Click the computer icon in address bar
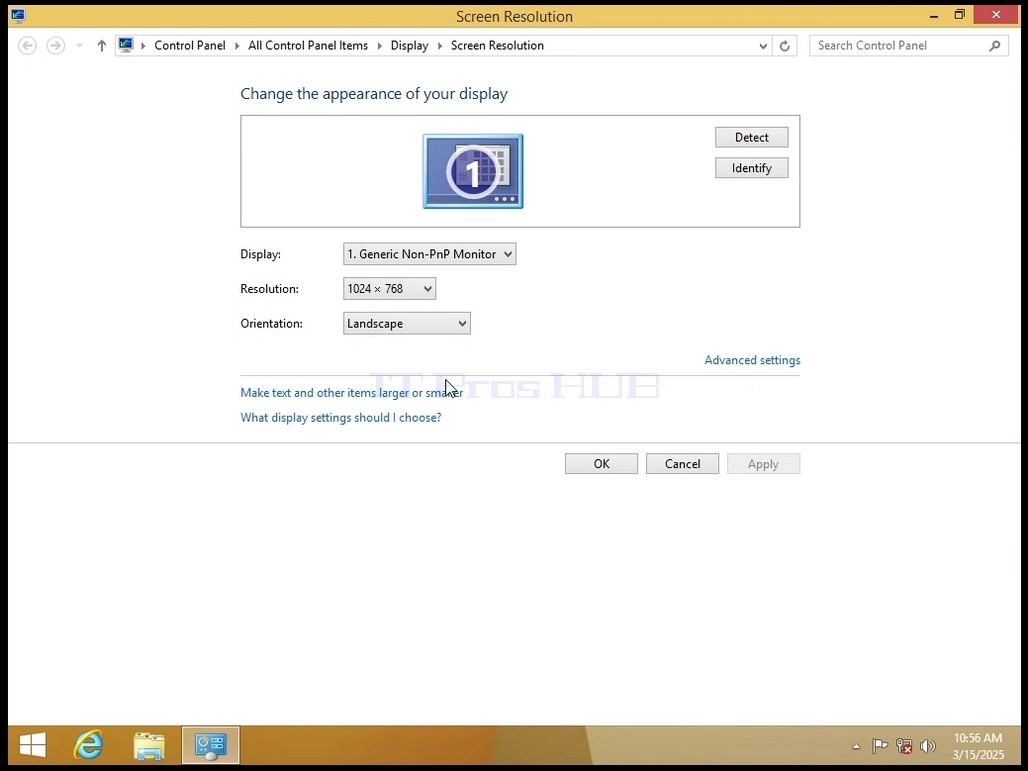Viewport: 1028px width, 771px height. (126, 45)
